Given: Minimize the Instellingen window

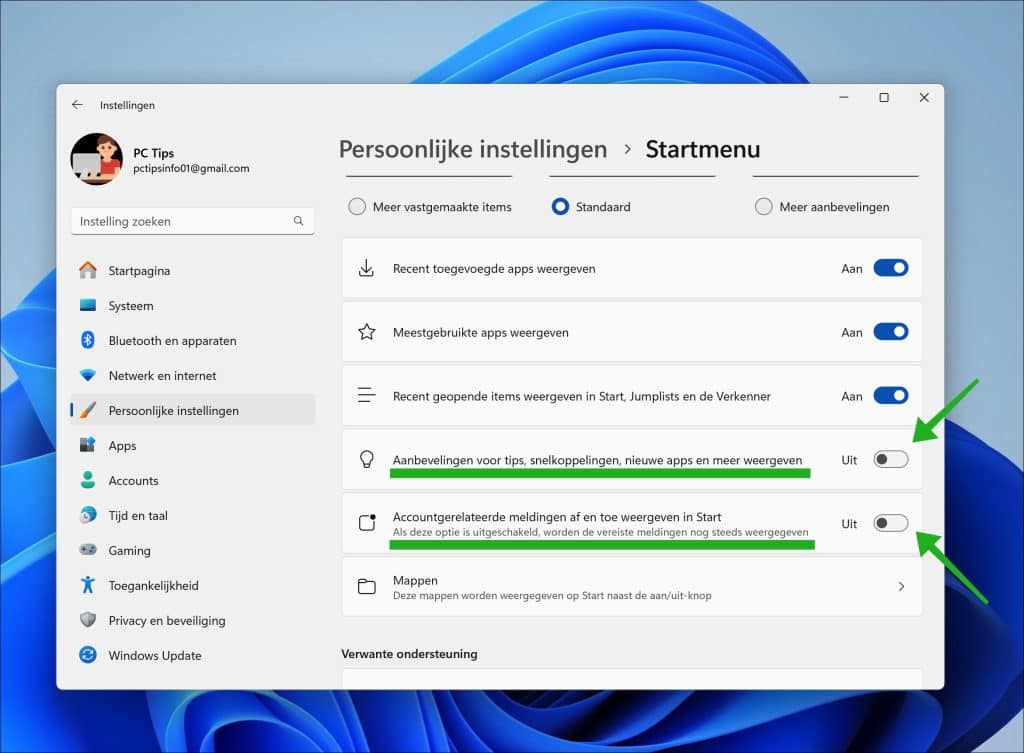Looking at the screenshot, I should [x=844, y=97].
